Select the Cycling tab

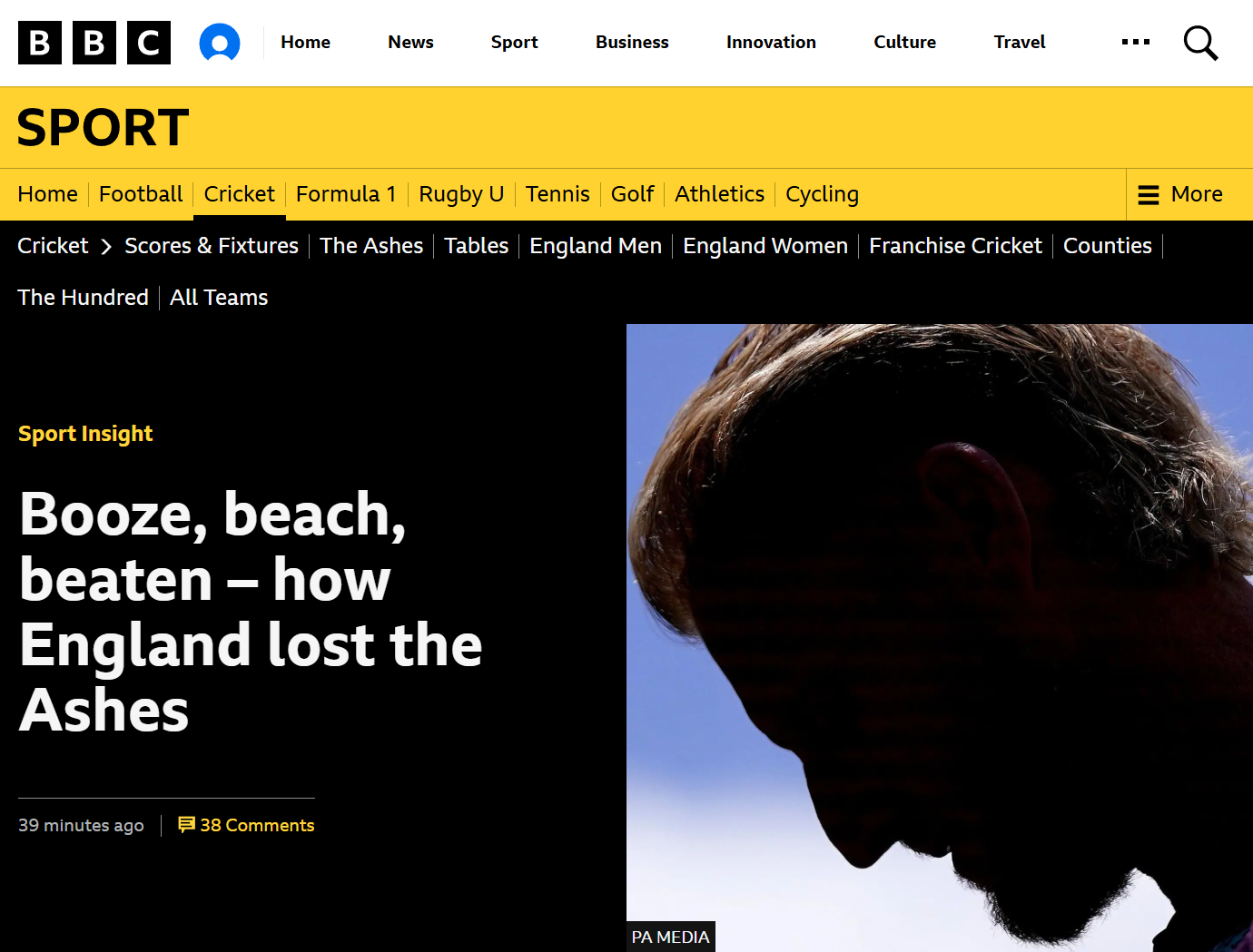823,194
